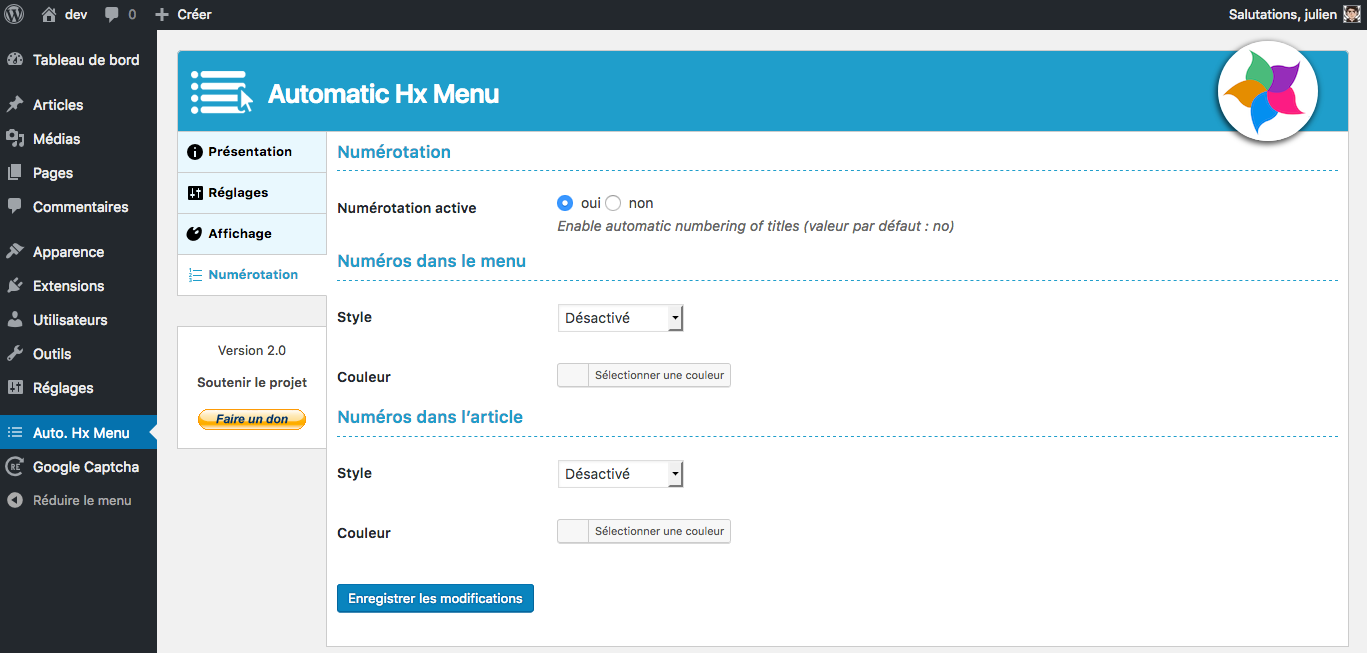Click the Tableau de bord dashboard icon
The image size is (1367, 653).
15,60
